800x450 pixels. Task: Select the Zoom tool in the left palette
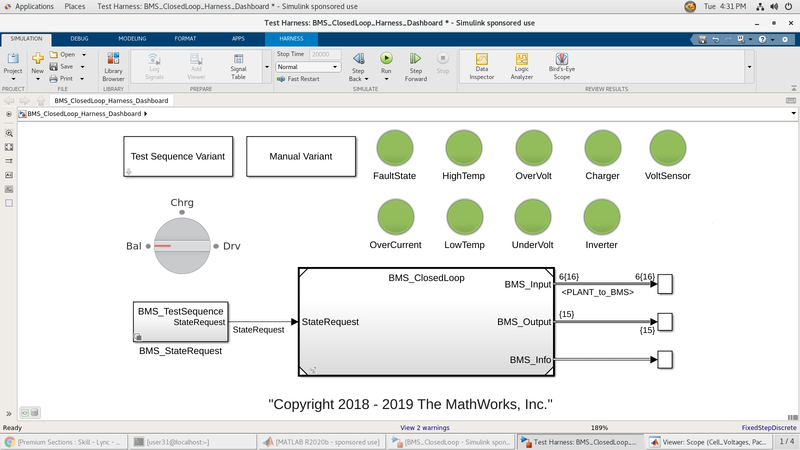[9, 132]
